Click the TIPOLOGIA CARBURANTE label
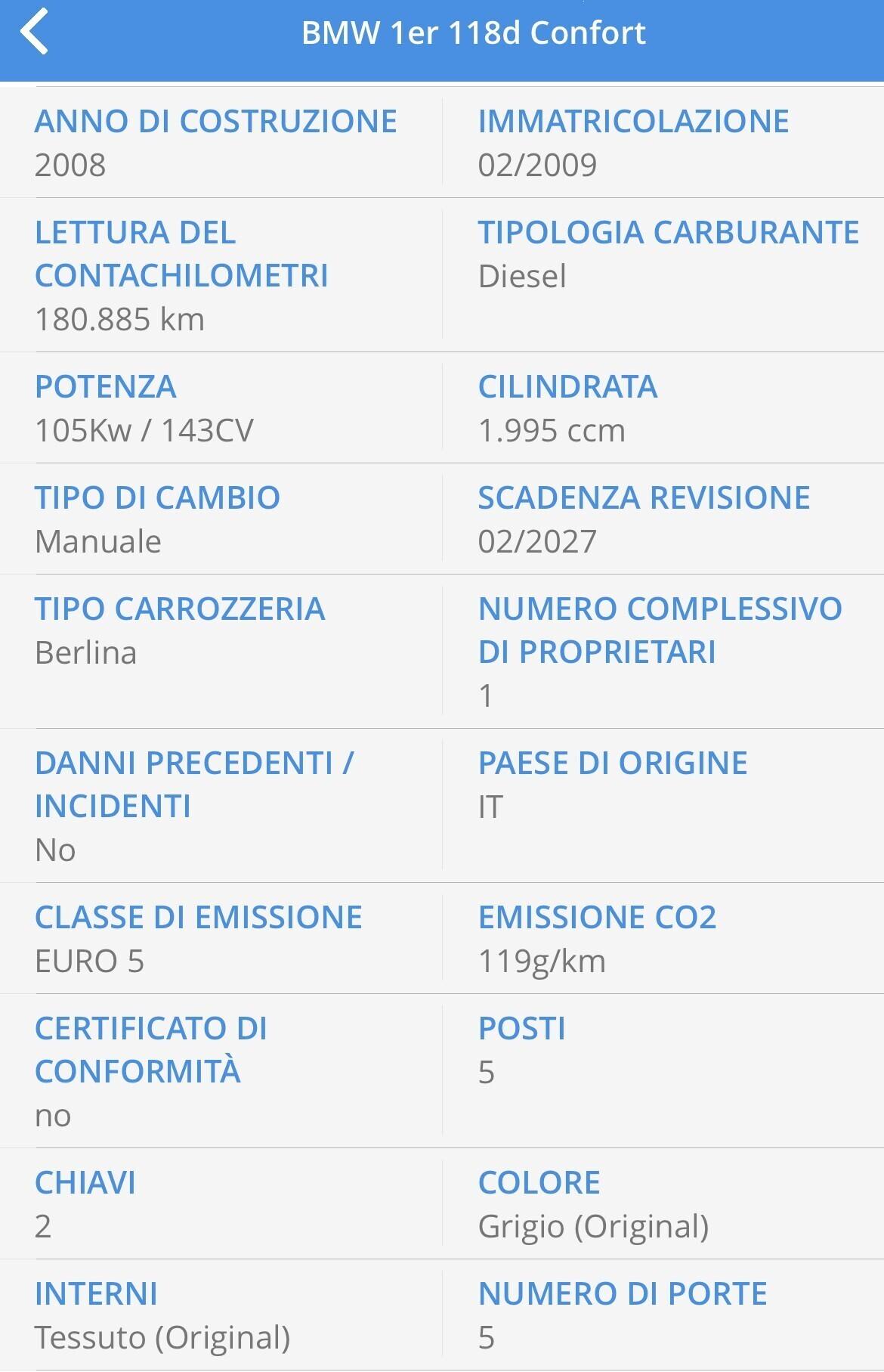Image resolution: width=884 pixels, height=1372 pixels. click(668, 233)
